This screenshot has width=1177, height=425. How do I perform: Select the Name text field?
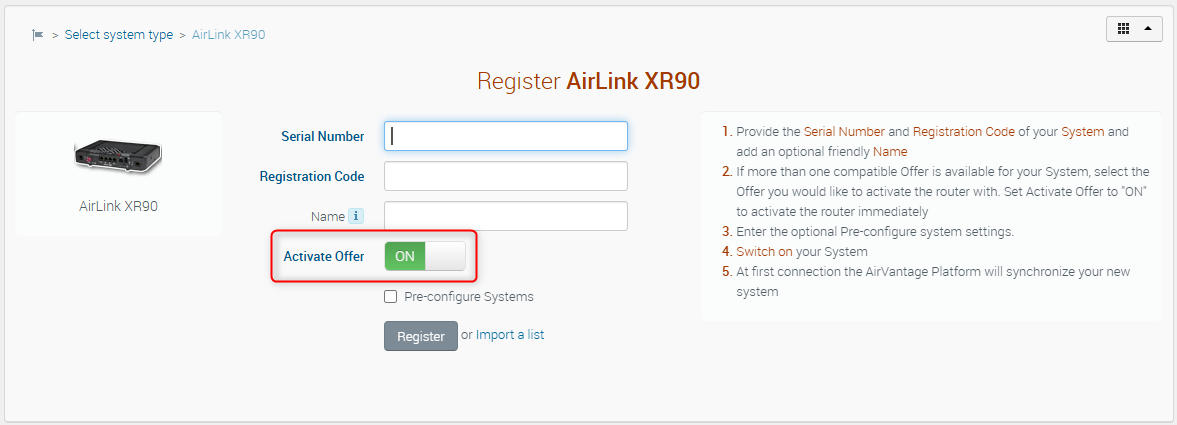click(506, 216)
